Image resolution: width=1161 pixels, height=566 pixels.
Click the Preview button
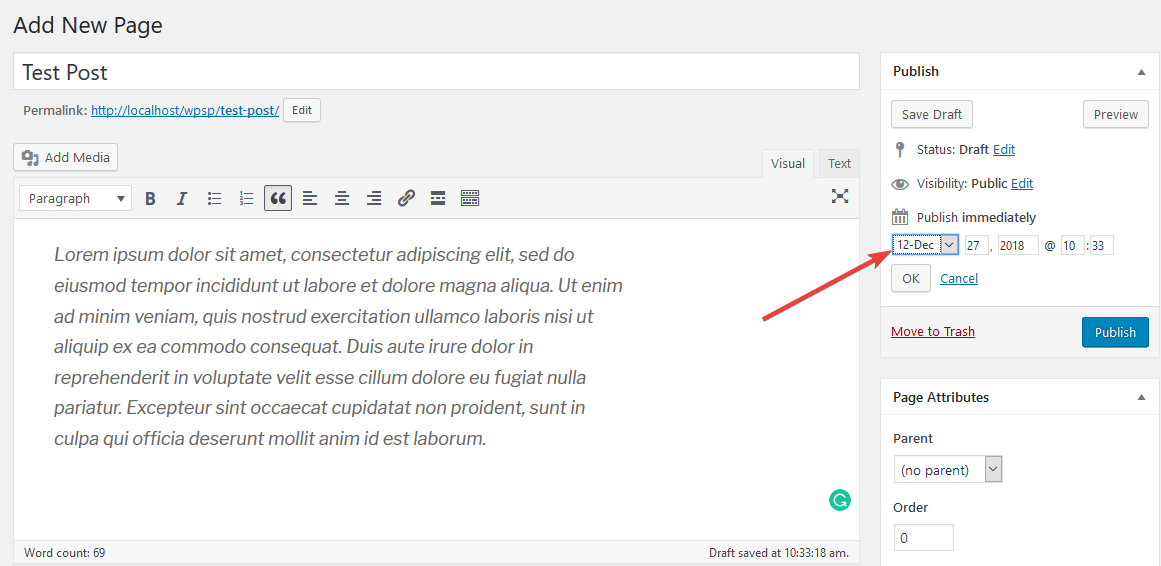coord(1116,114)
